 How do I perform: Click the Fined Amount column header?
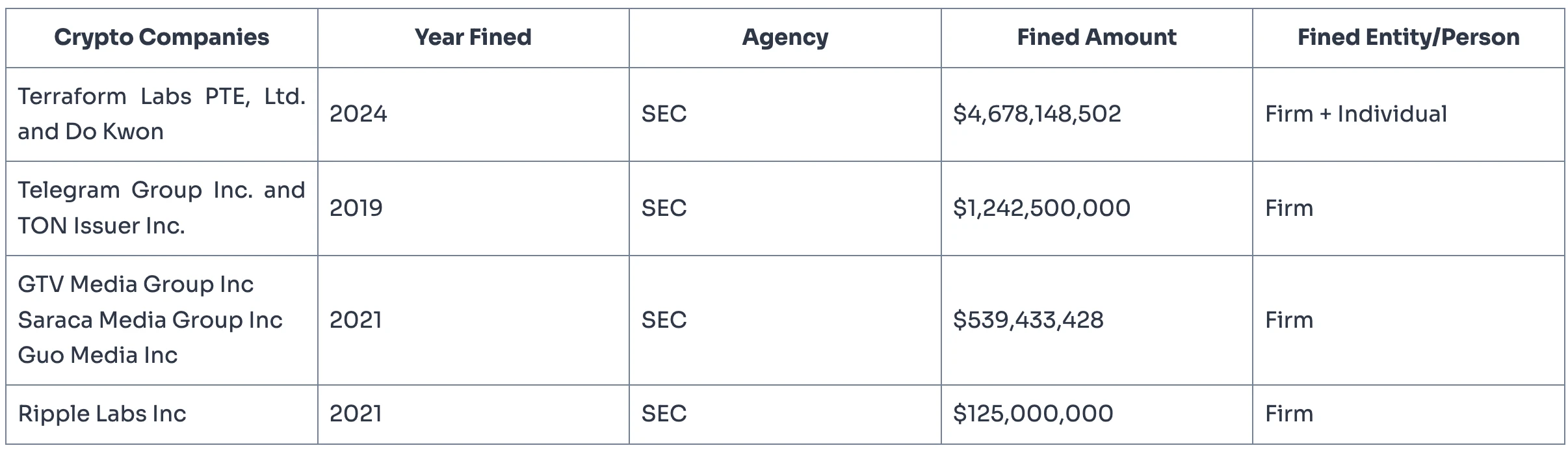[x=1096, y=38]
